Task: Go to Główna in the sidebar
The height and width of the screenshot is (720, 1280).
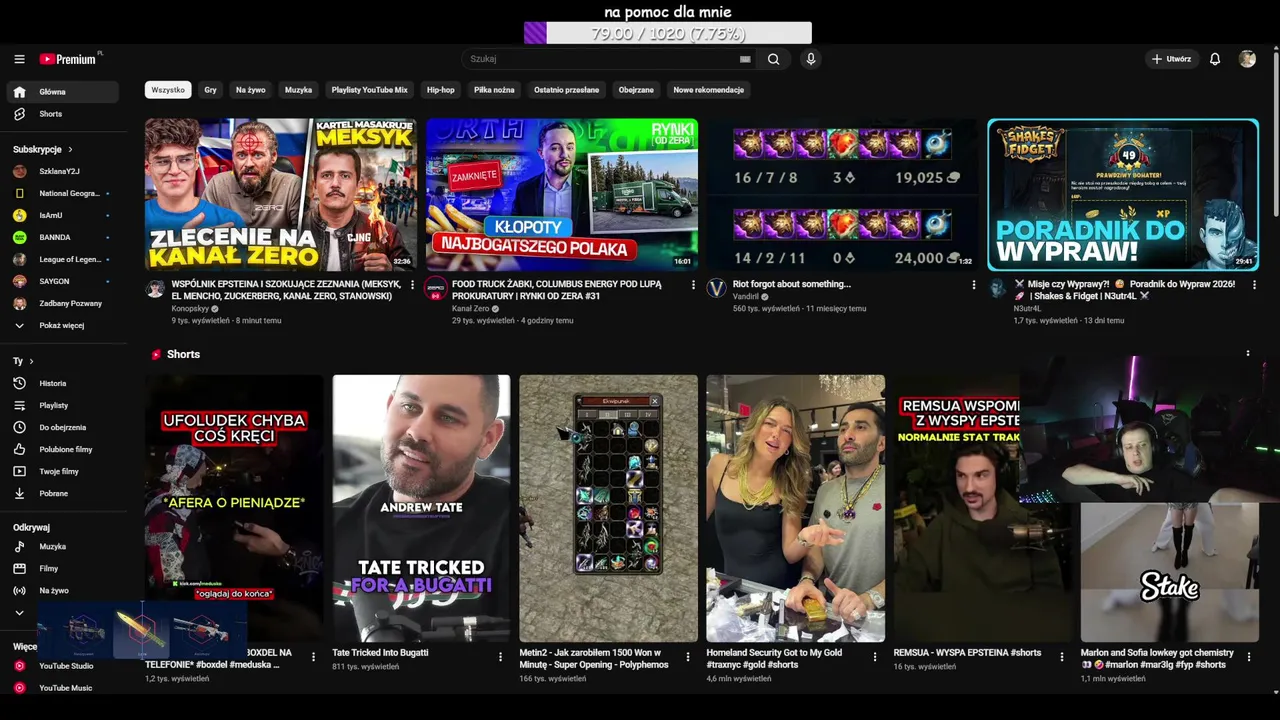Action: point(62,92)
